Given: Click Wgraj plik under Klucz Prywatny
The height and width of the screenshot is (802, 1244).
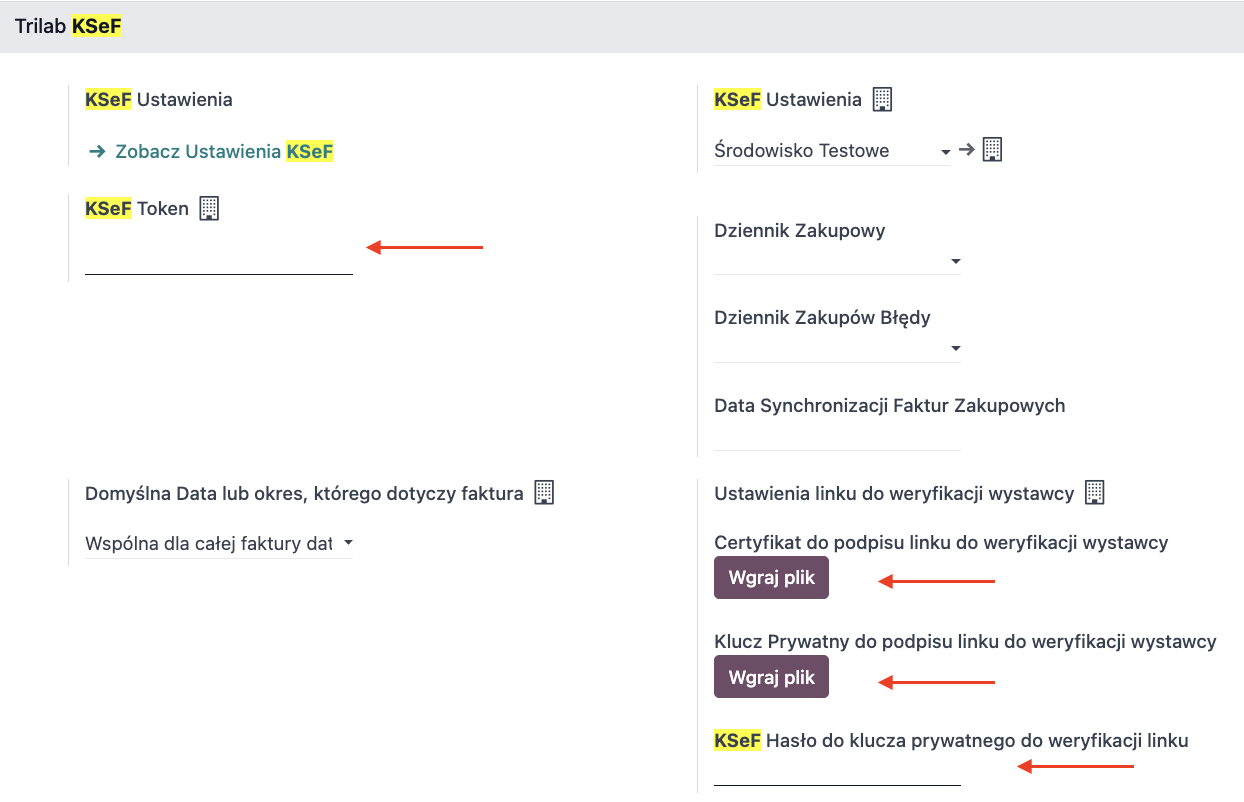Looking at the screenshot, I should pos(771,677).
